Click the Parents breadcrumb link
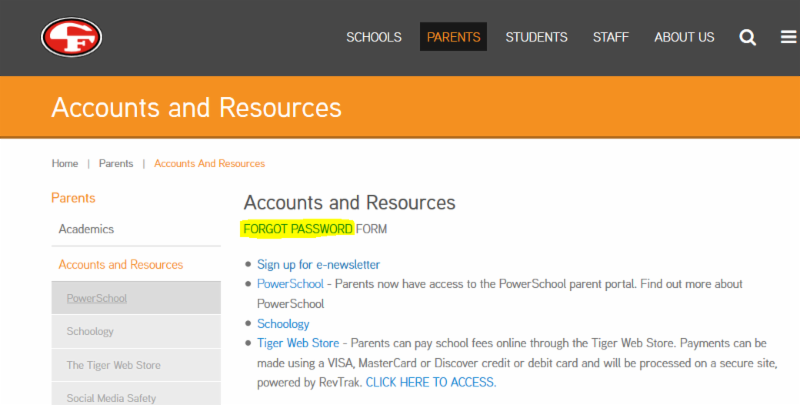 tap(116, 163)
